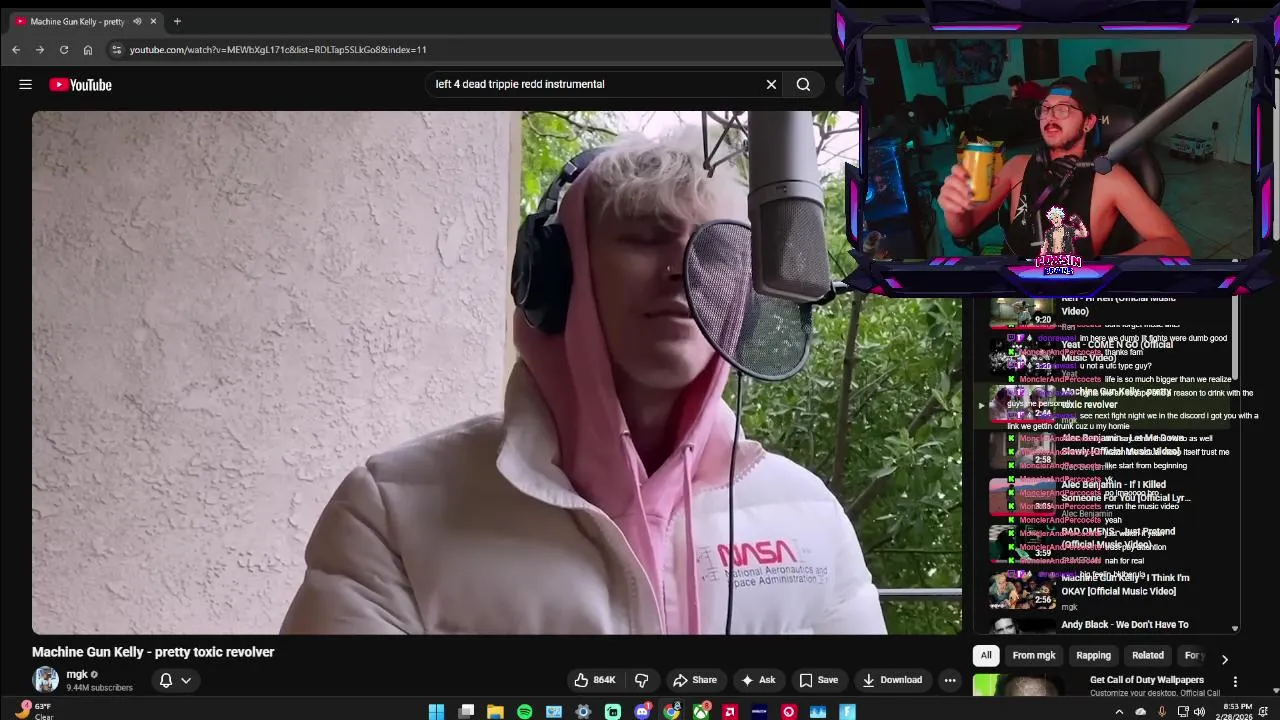Click into the YouTube search field

point(595,85)
